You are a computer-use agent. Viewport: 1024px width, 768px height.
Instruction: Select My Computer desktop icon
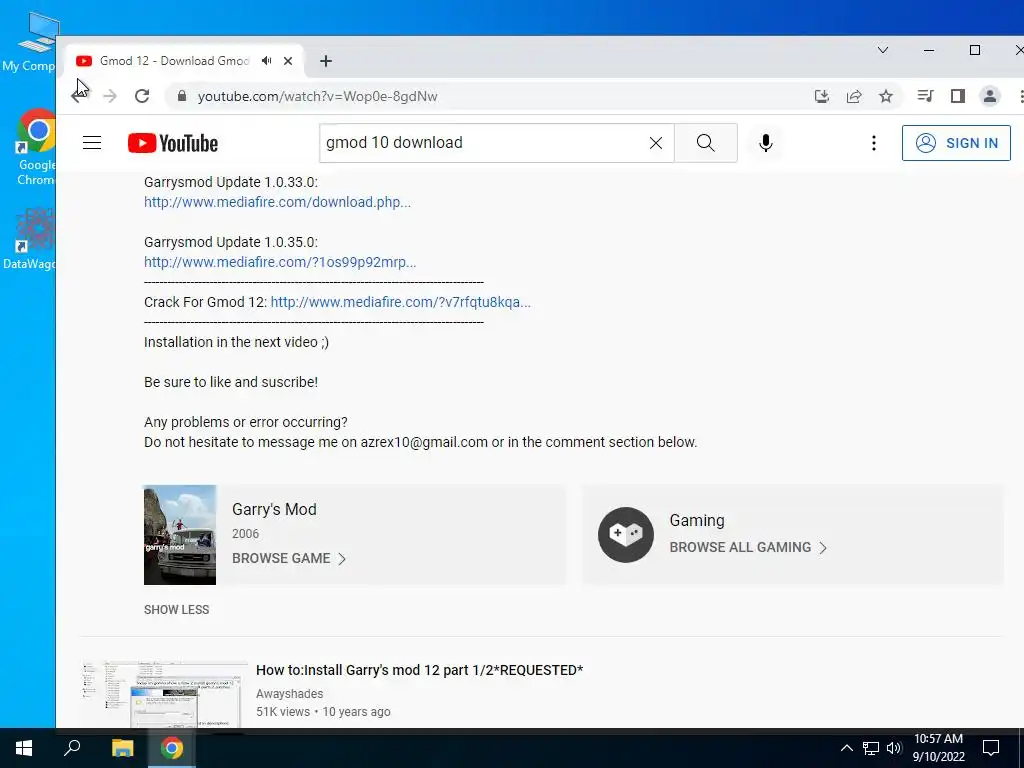click(x=29, y=41)
